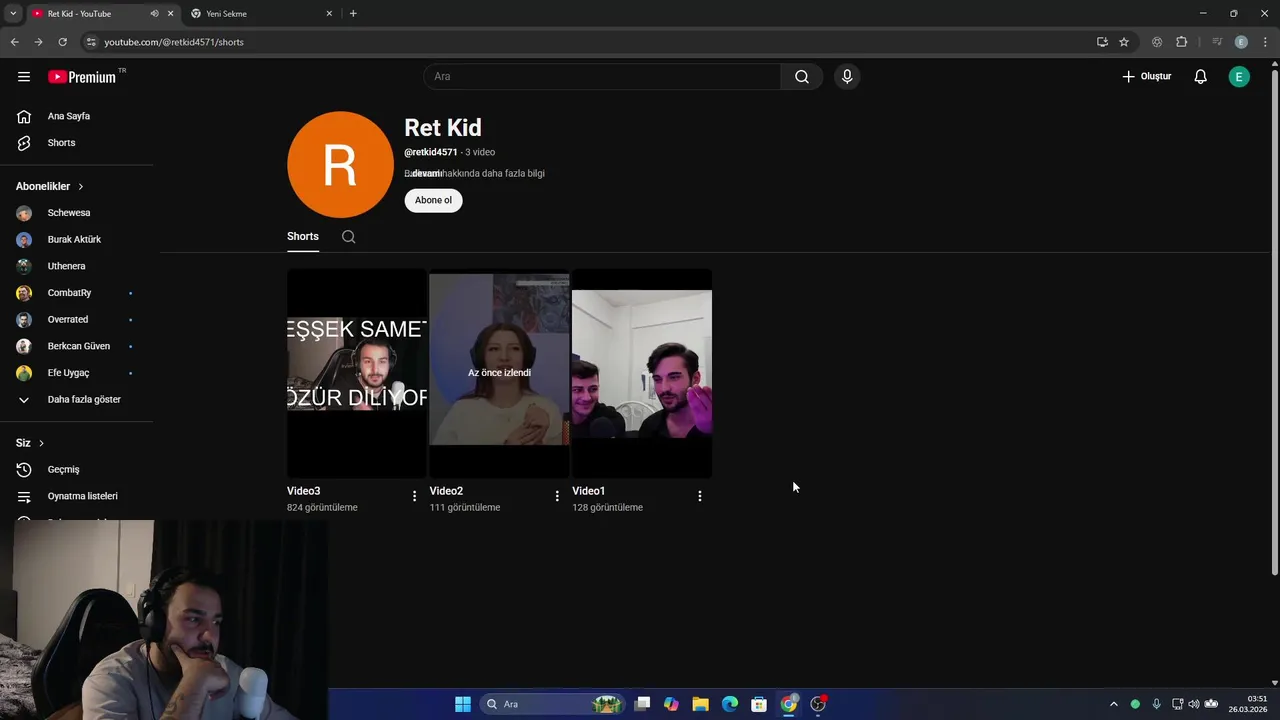The height and width of the screenshot is (720, 1280).
Task: Open the more options menu for Video1
Action: click(x=699, y=496)
